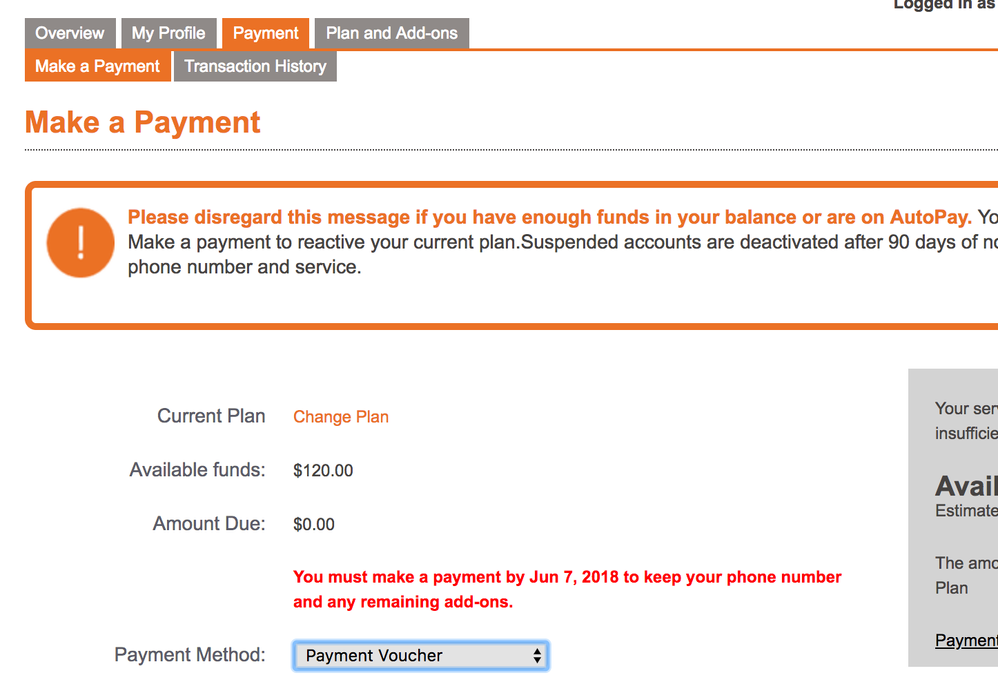Click the Change Plan link
This screenshot has height=689, width=998.
coord(341,417)
